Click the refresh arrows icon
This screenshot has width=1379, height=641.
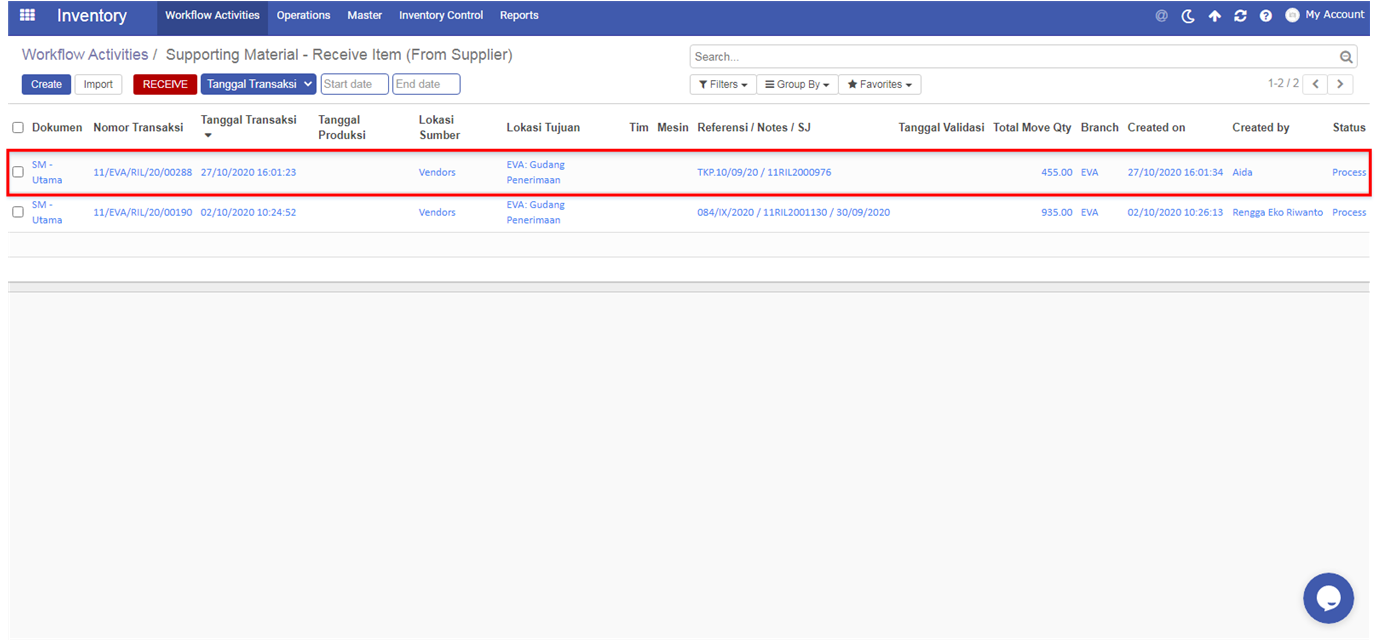[x=1240, y=16]
